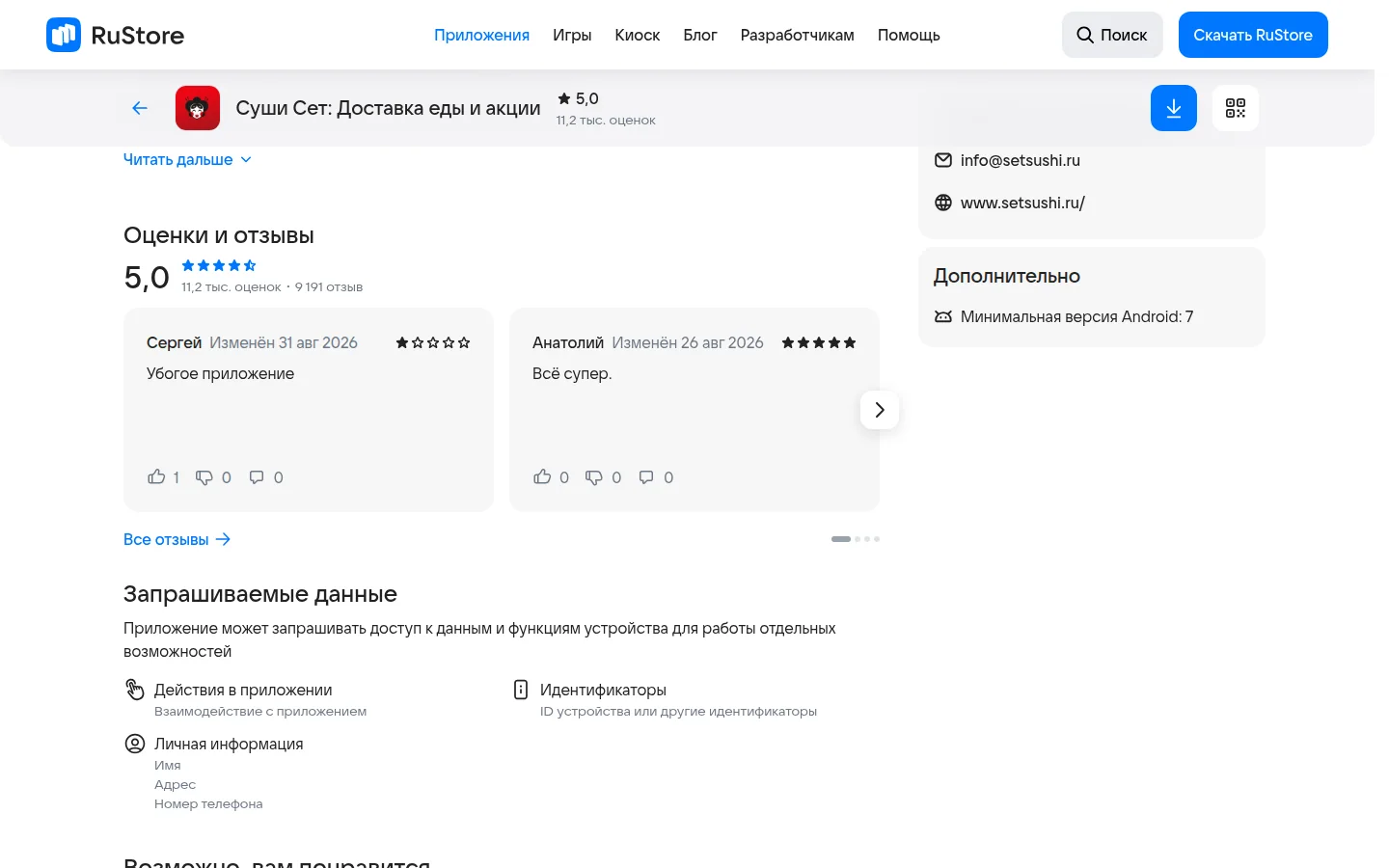Click the Имя permission text

(168, 765)
